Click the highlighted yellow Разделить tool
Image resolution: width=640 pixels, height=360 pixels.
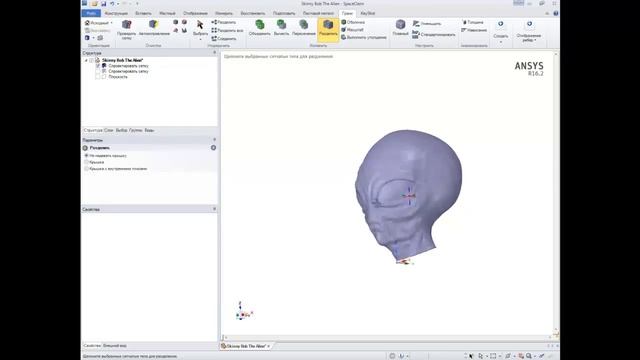(x=328, y=29)
